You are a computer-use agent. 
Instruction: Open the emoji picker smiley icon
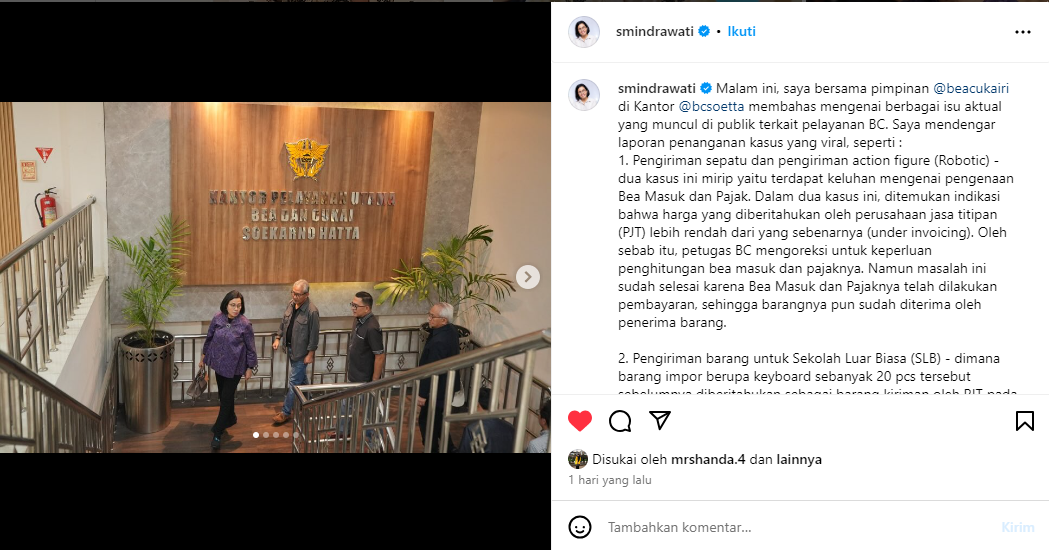[580, 527]
